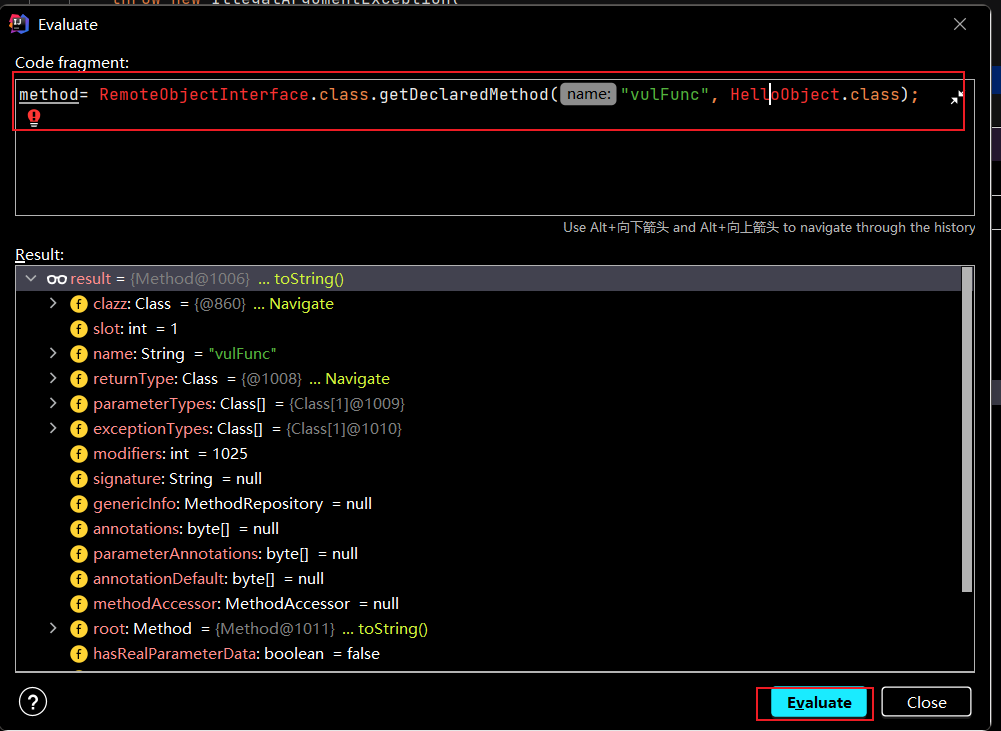
Task: Click the field icon next to genericInfo
Action: click(x=79, y=504)
